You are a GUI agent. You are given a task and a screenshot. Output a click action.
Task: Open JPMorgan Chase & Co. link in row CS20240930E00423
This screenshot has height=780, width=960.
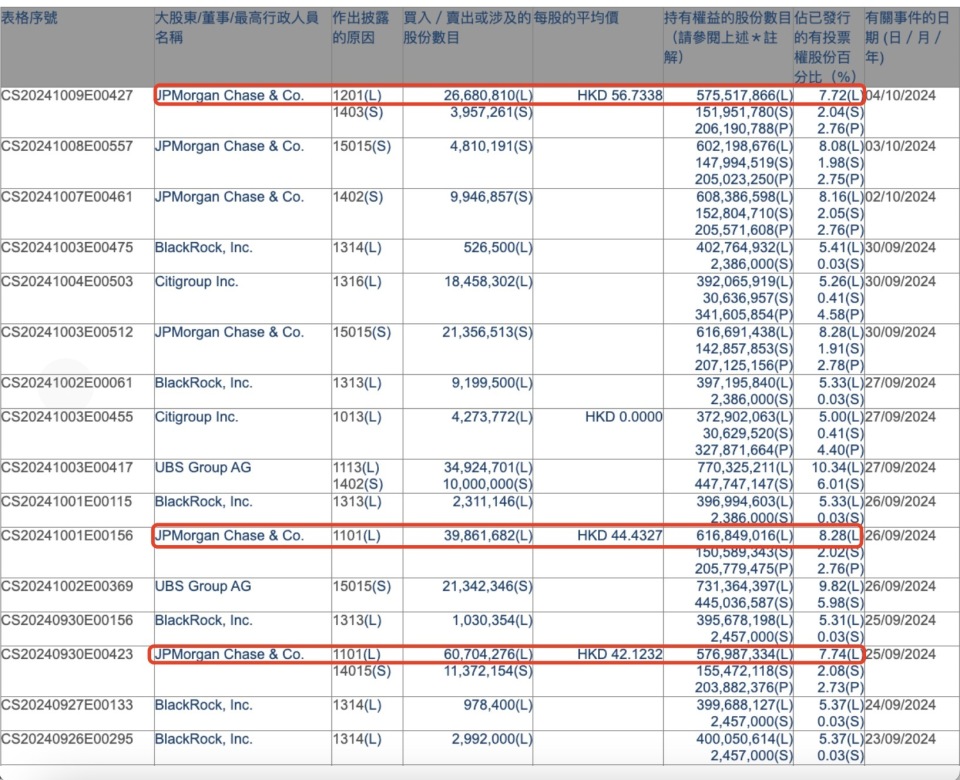230,654
